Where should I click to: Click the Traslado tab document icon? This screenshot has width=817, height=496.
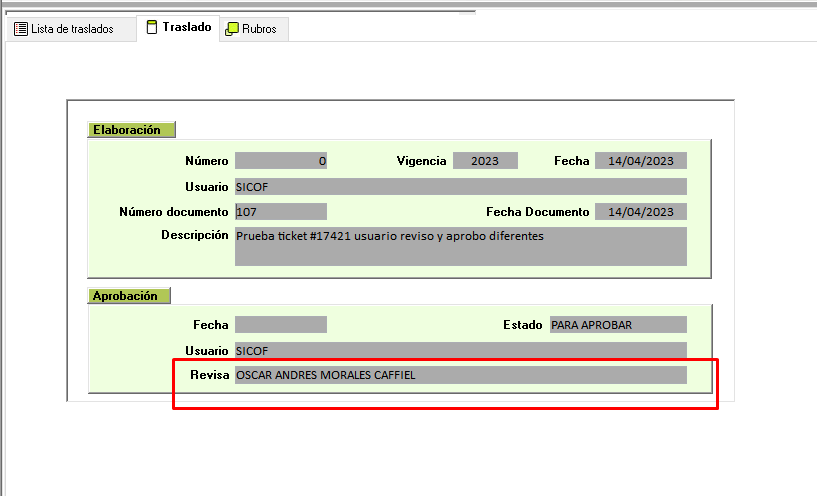tap(152, 27)
